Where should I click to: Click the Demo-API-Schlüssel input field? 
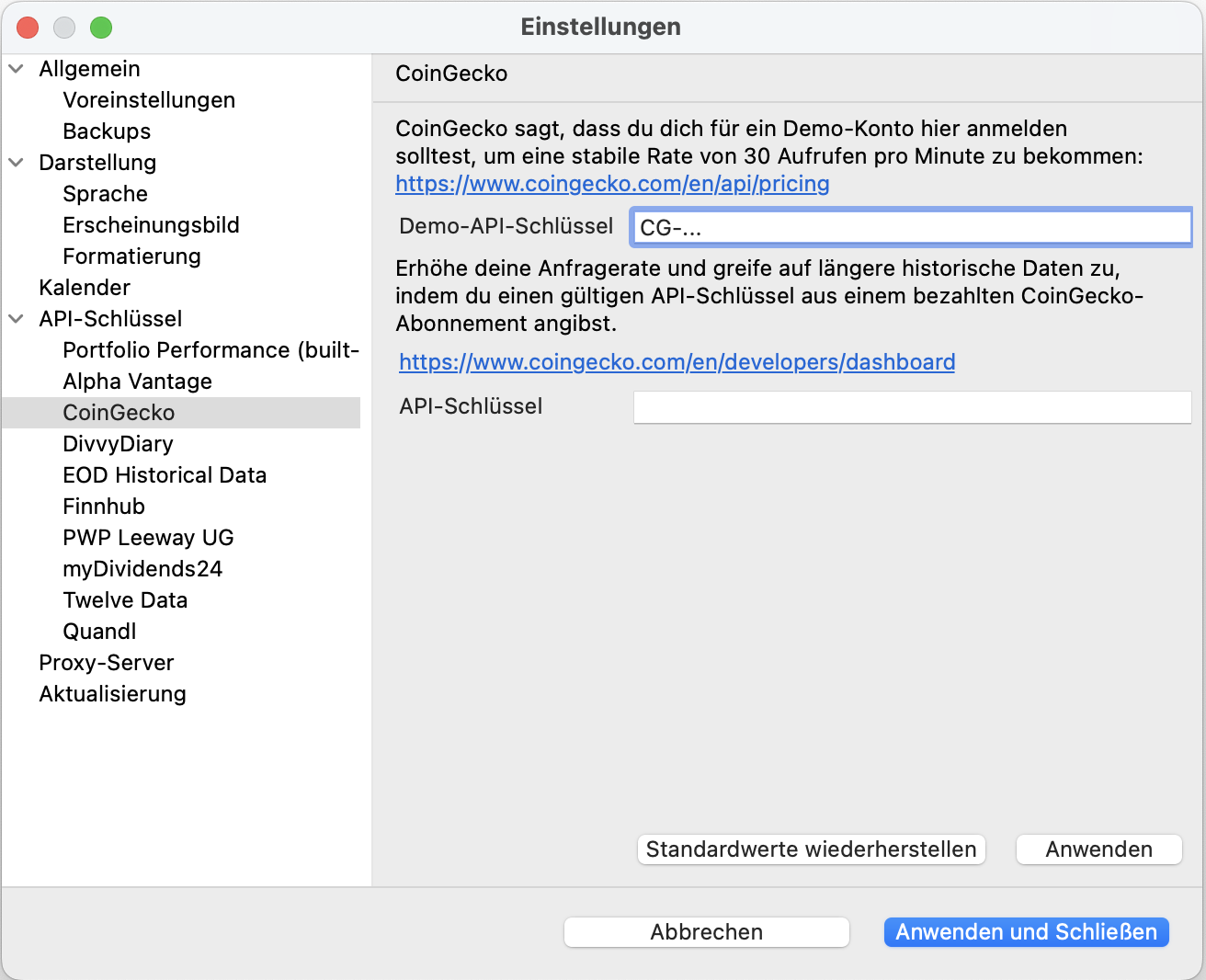(x=911, y=227)
